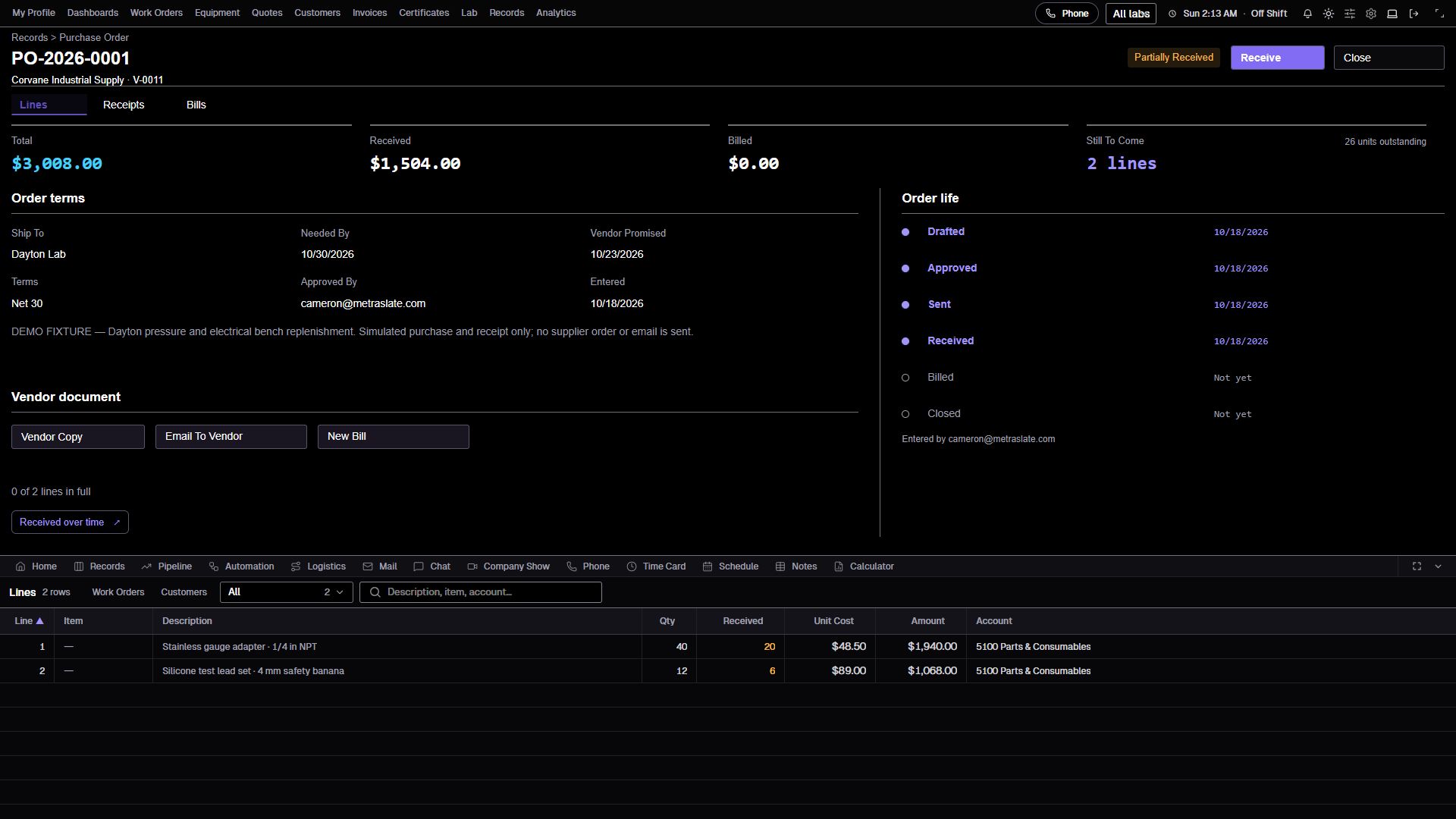Image resolution: width=1456 pixels, height=819 pixels.
Task: Click the sign-out arrow icon
Action: coord(1414,14)
